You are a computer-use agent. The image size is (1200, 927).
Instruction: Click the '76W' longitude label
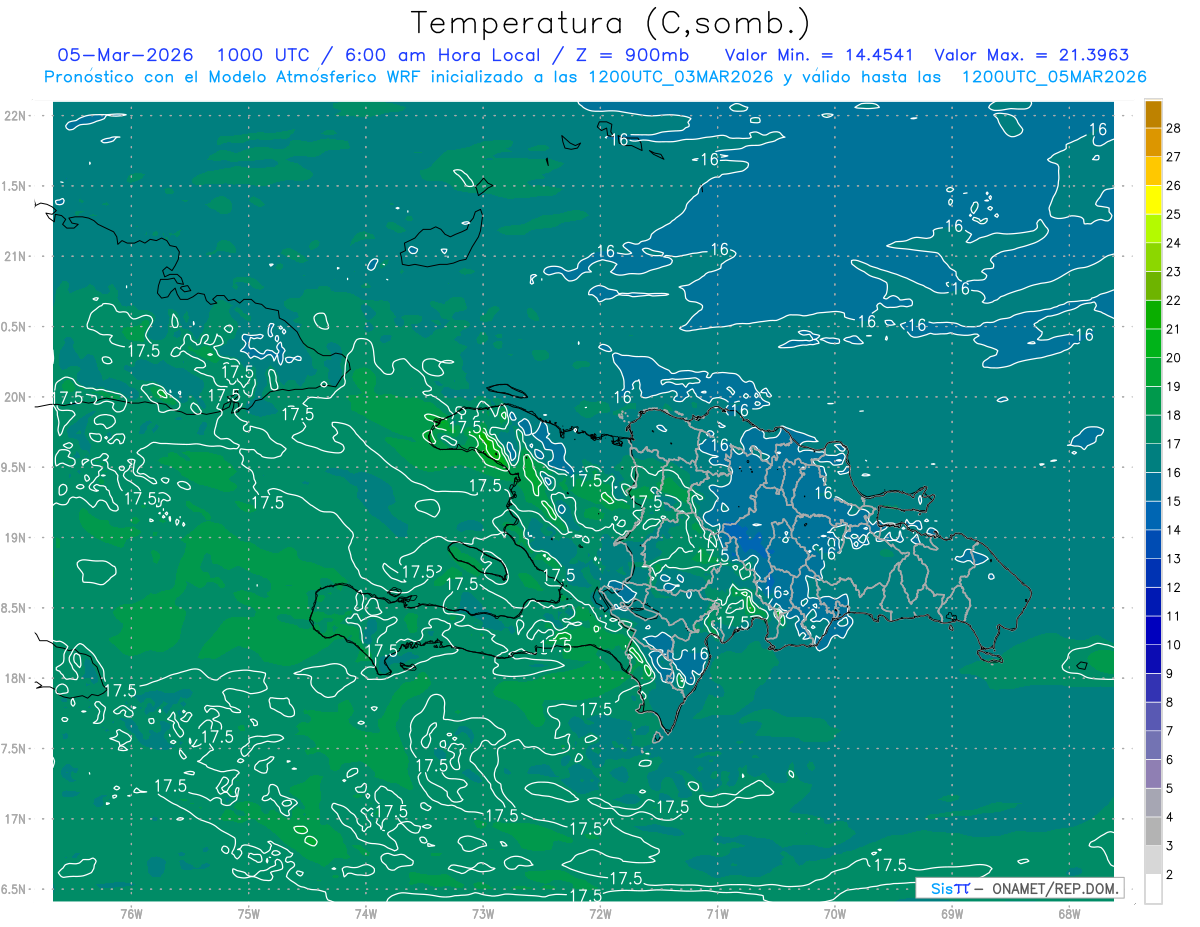click(x=131, y=913)
